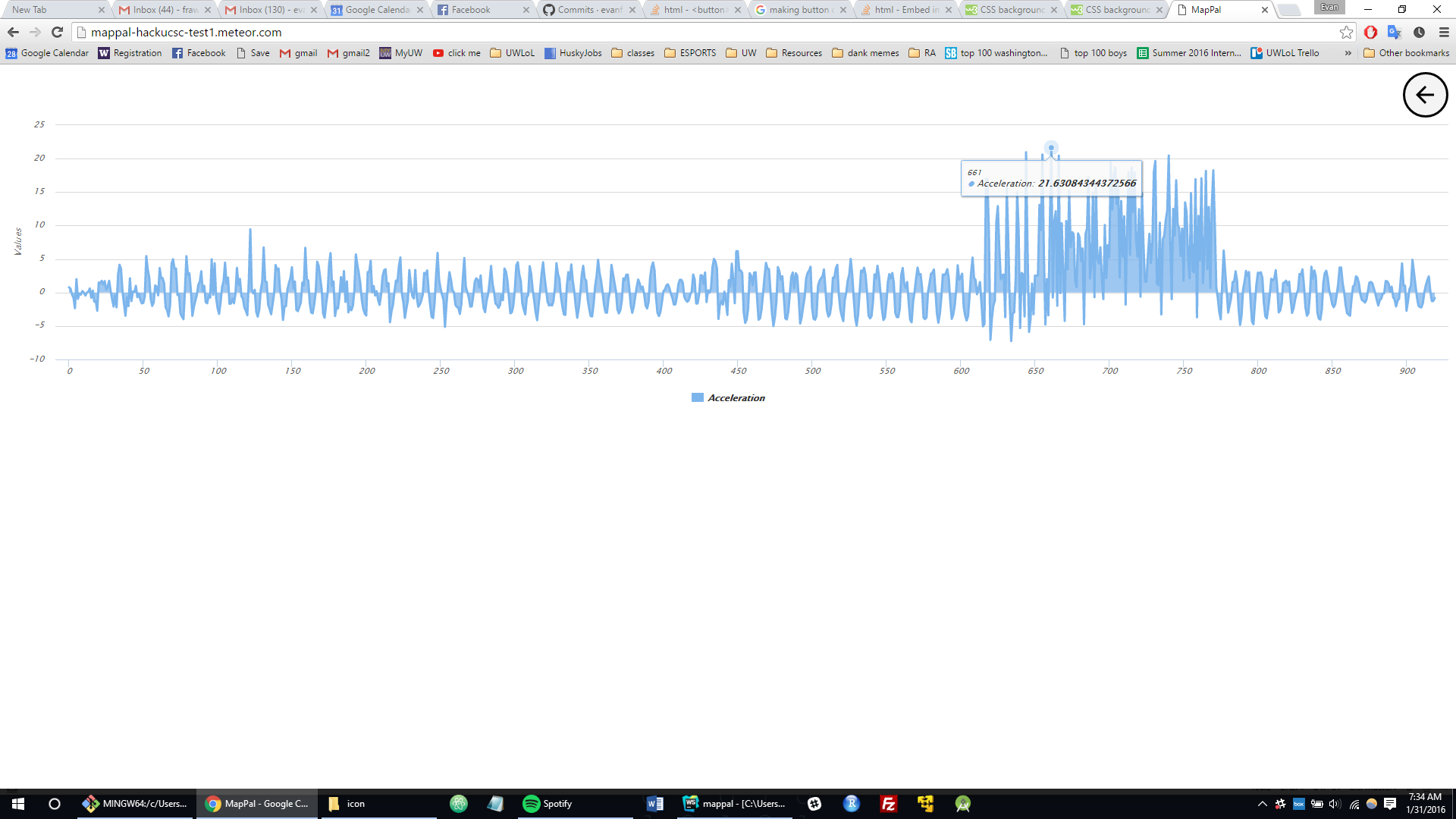Click the highlighted data point on chart
The height and width of the screenshot is (819, 1456).
[x=1050, y=148]
